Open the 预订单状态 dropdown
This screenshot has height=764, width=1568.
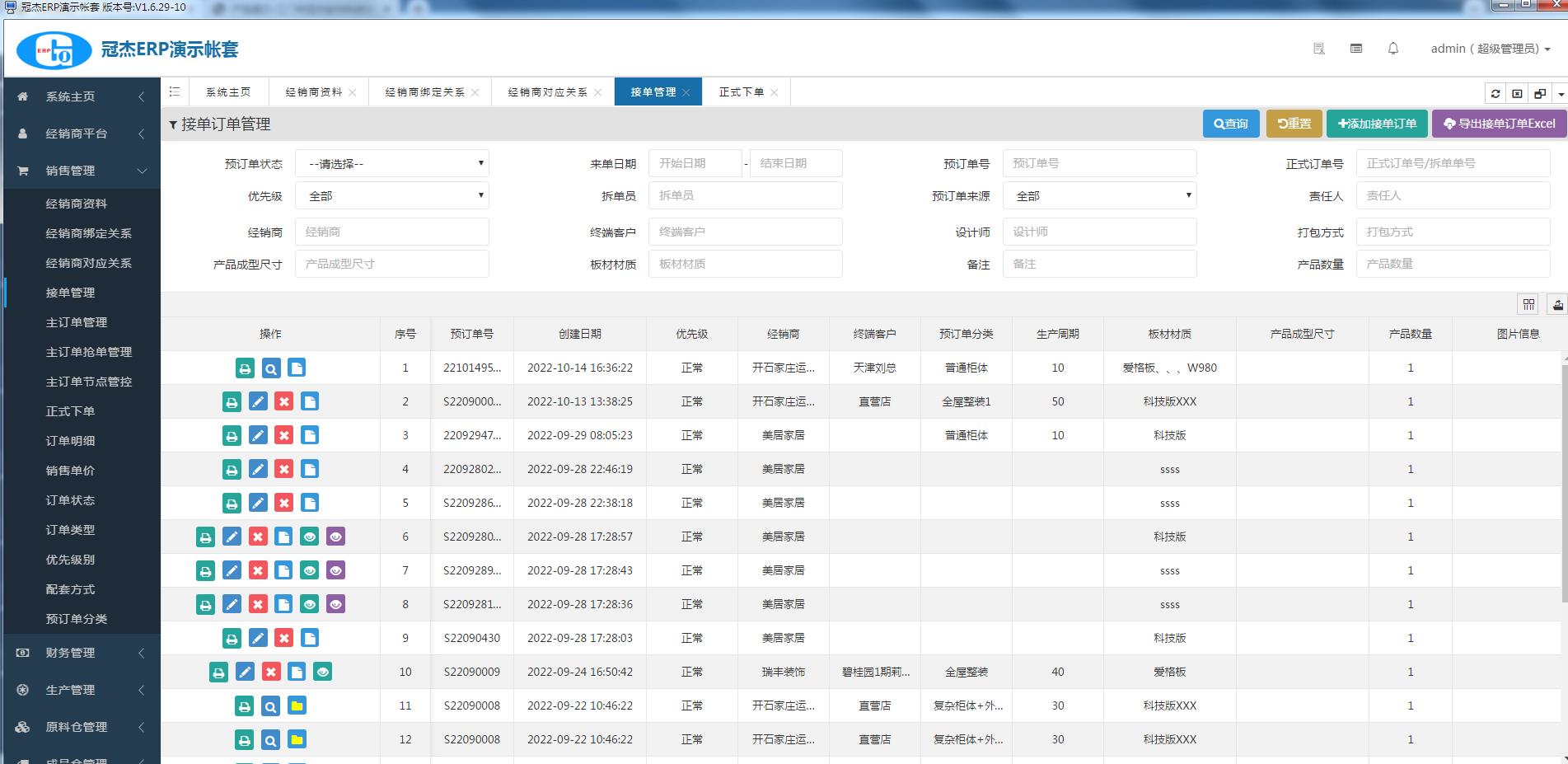(x=392, y=164)
